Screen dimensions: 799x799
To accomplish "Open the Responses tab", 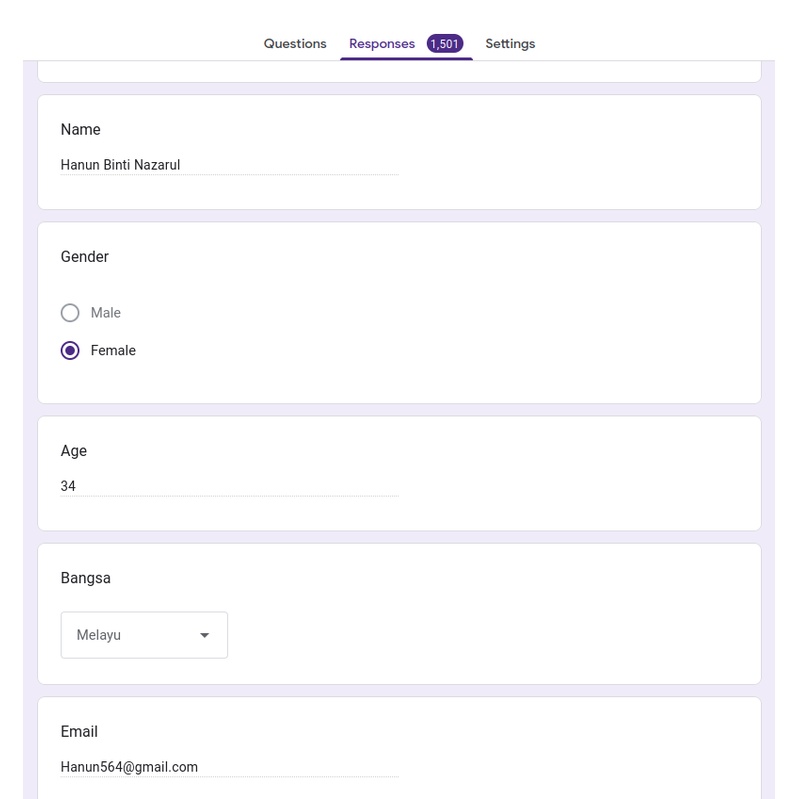I will pos(381,44).
